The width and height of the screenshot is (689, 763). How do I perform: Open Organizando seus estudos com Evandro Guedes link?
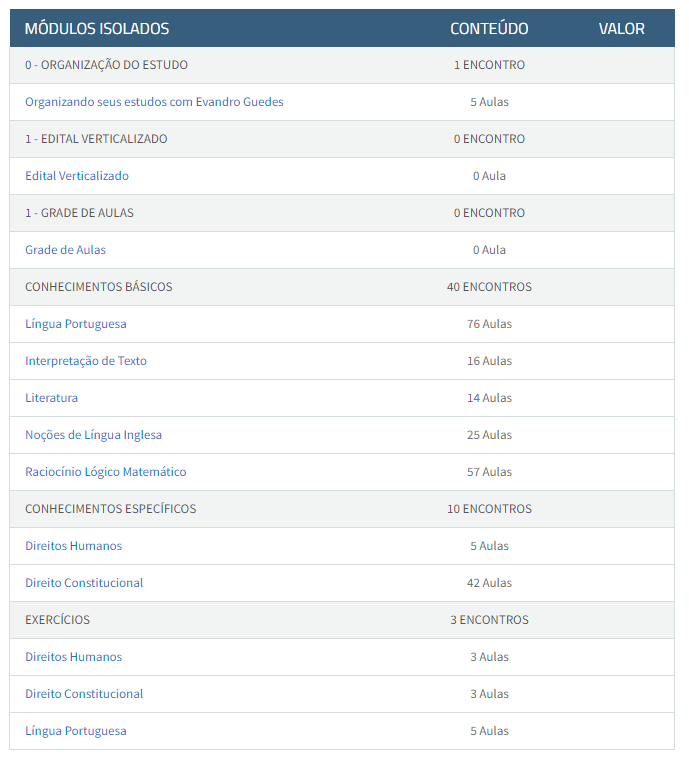154,102
